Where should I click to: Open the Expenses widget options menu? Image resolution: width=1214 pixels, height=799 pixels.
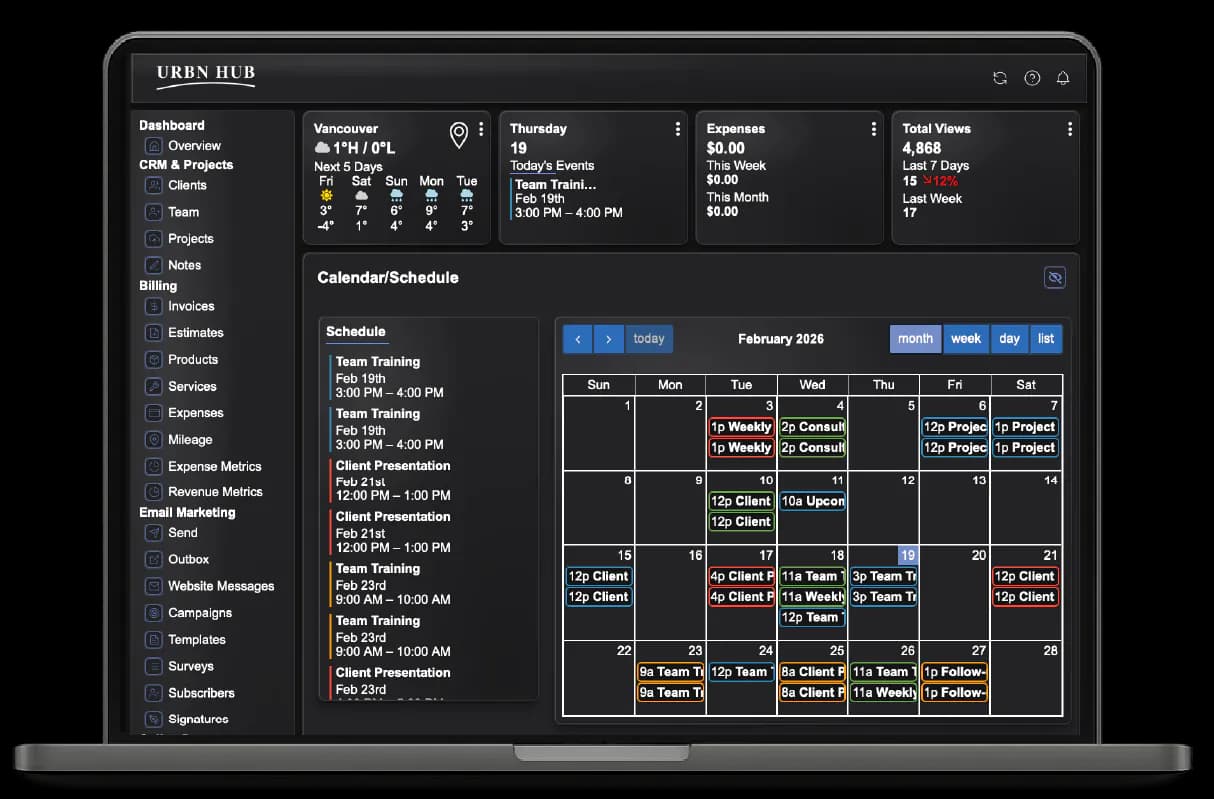click(x=873, y=128)
